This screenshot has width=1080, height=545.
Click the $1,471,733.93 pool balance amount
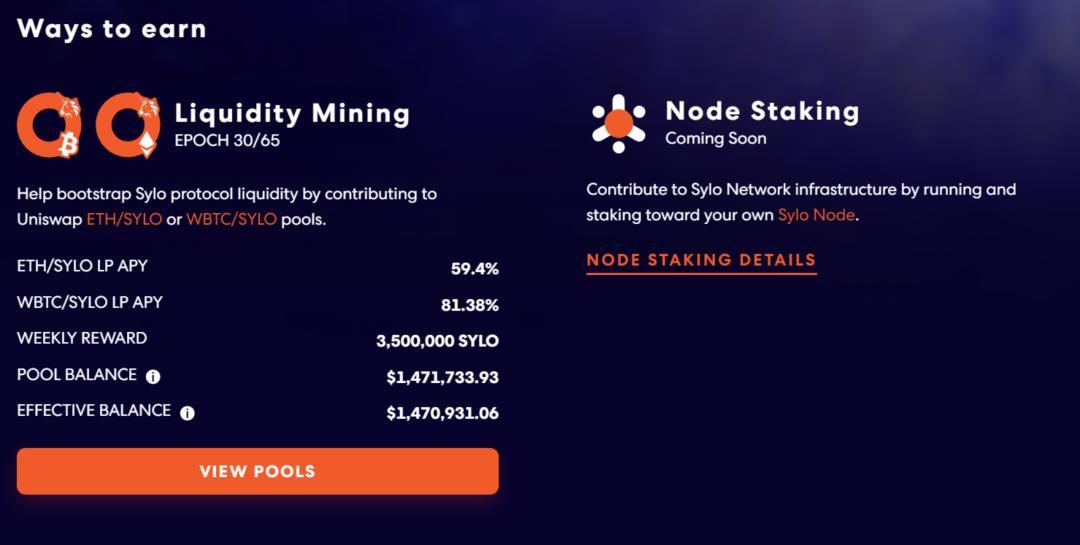point(442,377)
